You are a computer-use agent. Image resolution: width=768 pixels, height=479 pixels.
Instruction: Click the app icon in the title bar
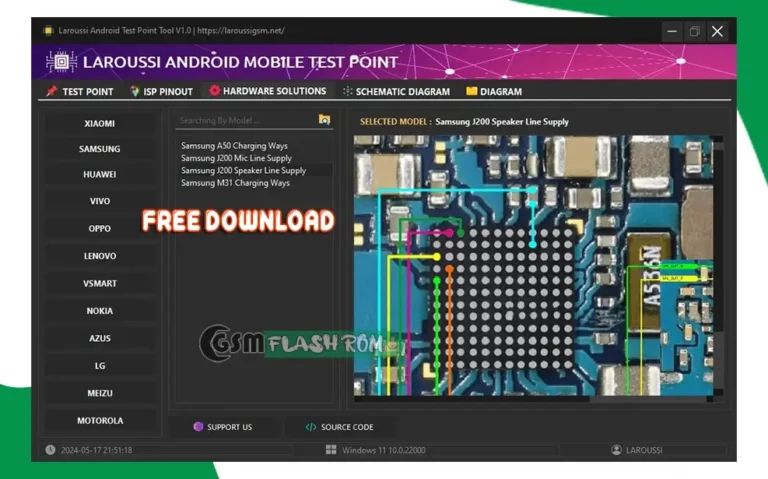click(x=47, y=31)
